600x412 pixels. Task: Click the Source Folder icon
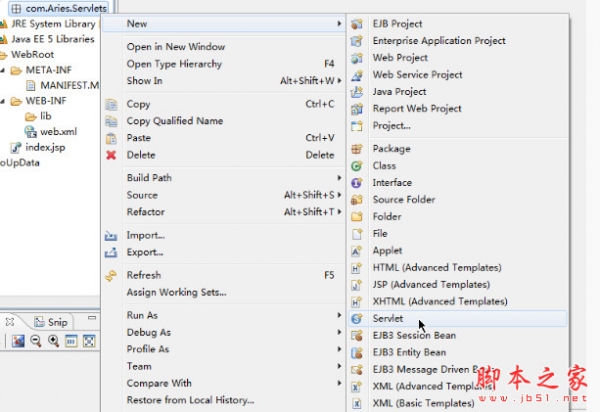click(x=357, y=200)
